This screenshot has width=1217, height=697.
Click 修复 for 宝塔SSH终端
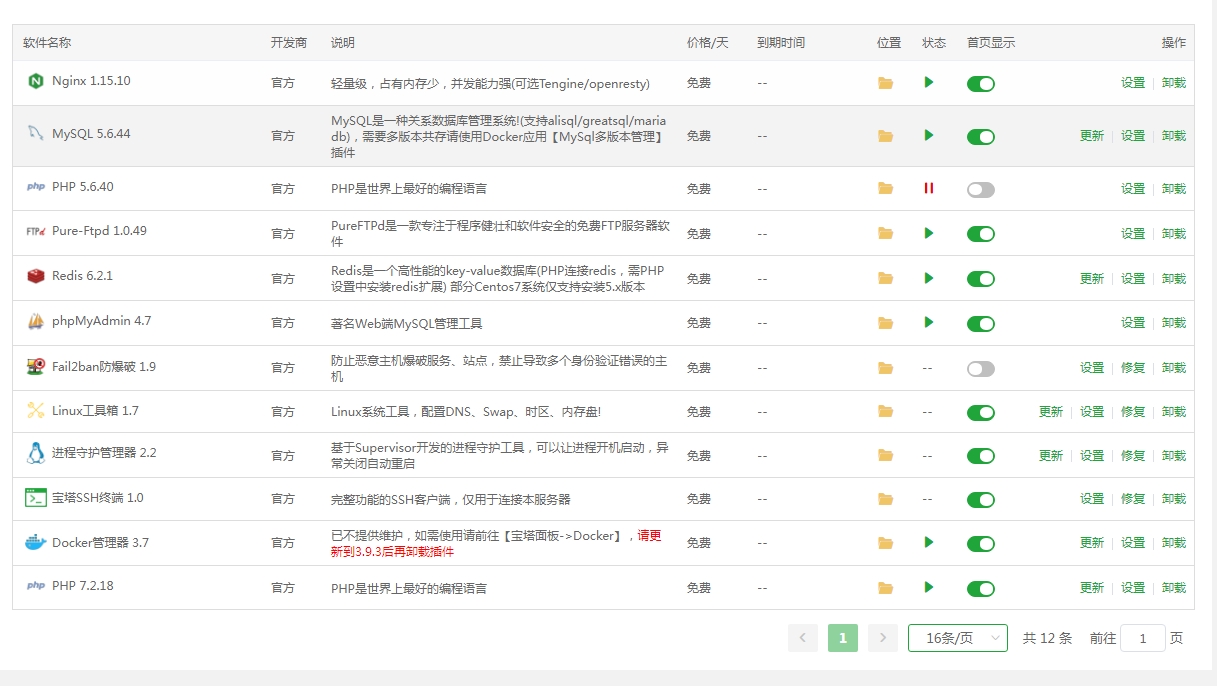point(1133,499)
